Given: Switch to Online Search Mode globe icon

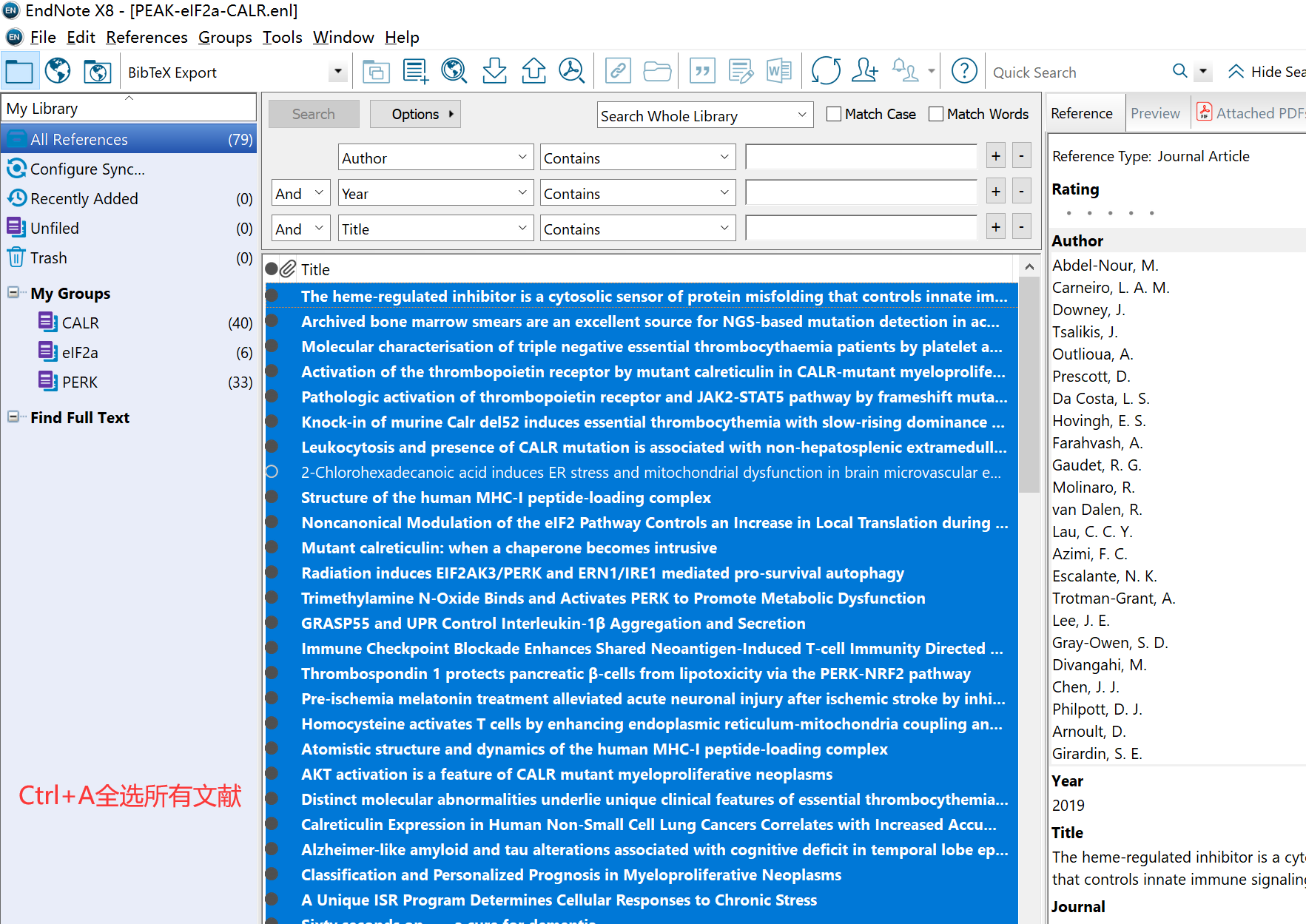Looking at the screenshot, I should point(58,72).
